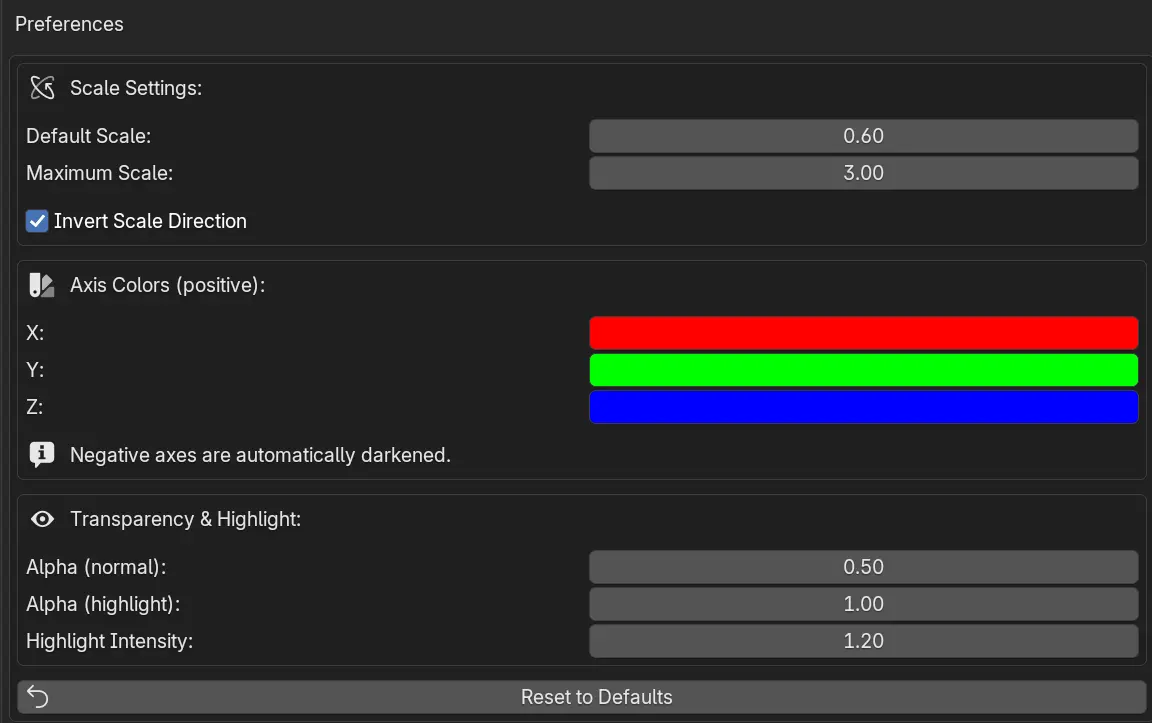Click the Alpha (normal) value field

coord(863,567)
